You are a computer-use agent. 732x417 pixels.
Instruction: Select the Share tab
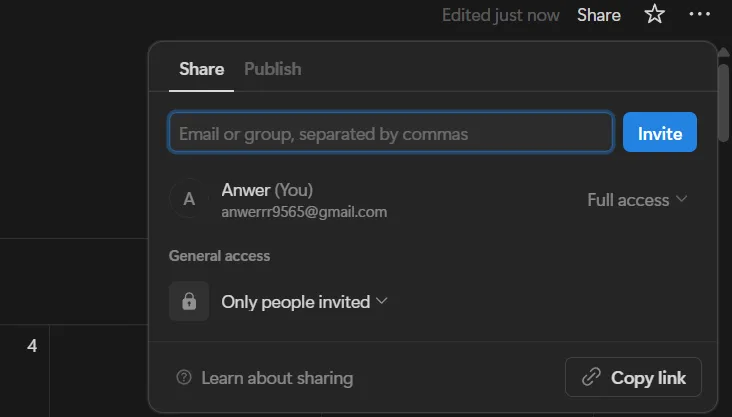[x=202, y=69]
